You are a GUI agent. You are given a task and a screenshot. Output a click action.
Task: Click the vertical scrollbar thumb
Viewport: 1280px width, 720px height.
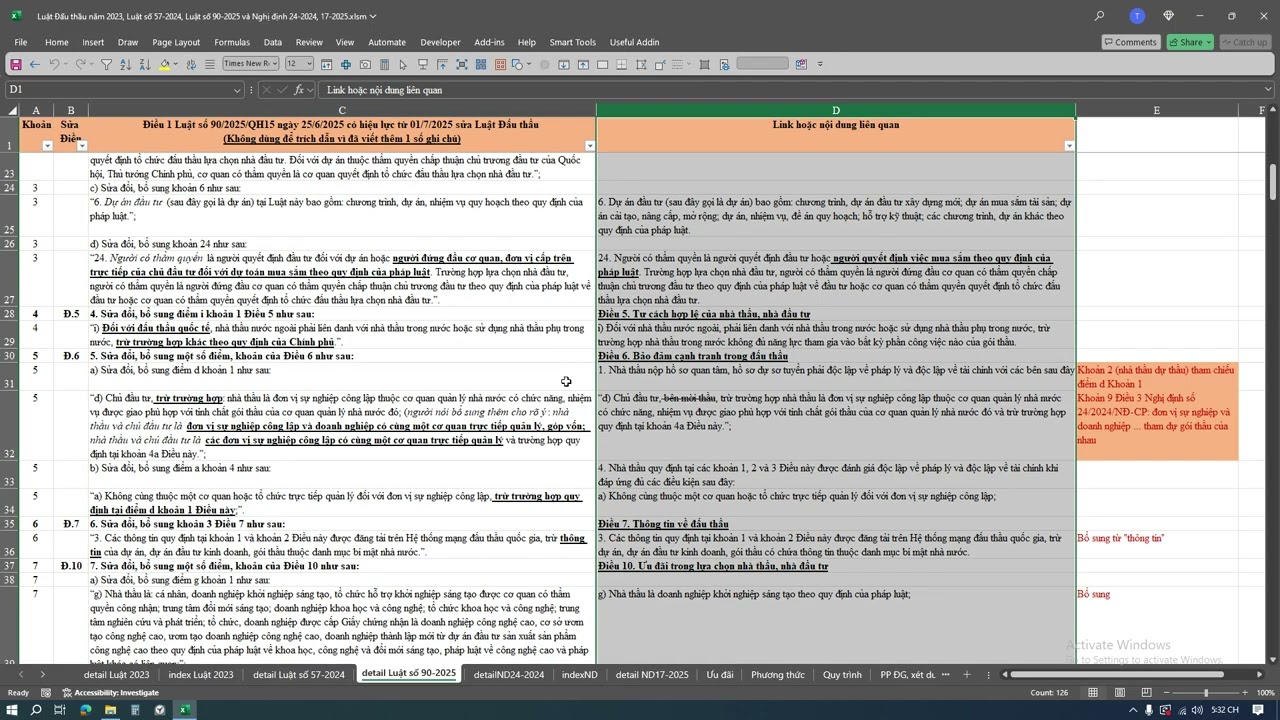click(1273, 181)
